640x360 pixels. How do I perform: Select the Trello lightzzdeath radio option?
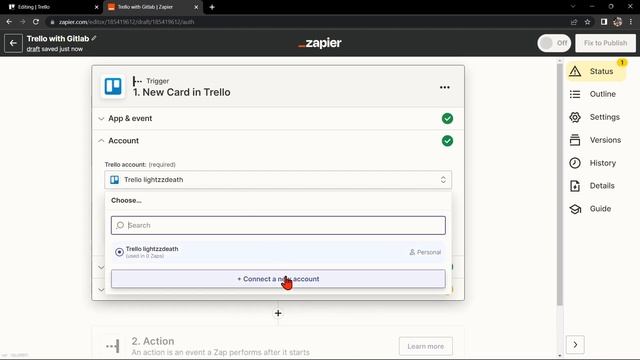(x=119, y=252)
